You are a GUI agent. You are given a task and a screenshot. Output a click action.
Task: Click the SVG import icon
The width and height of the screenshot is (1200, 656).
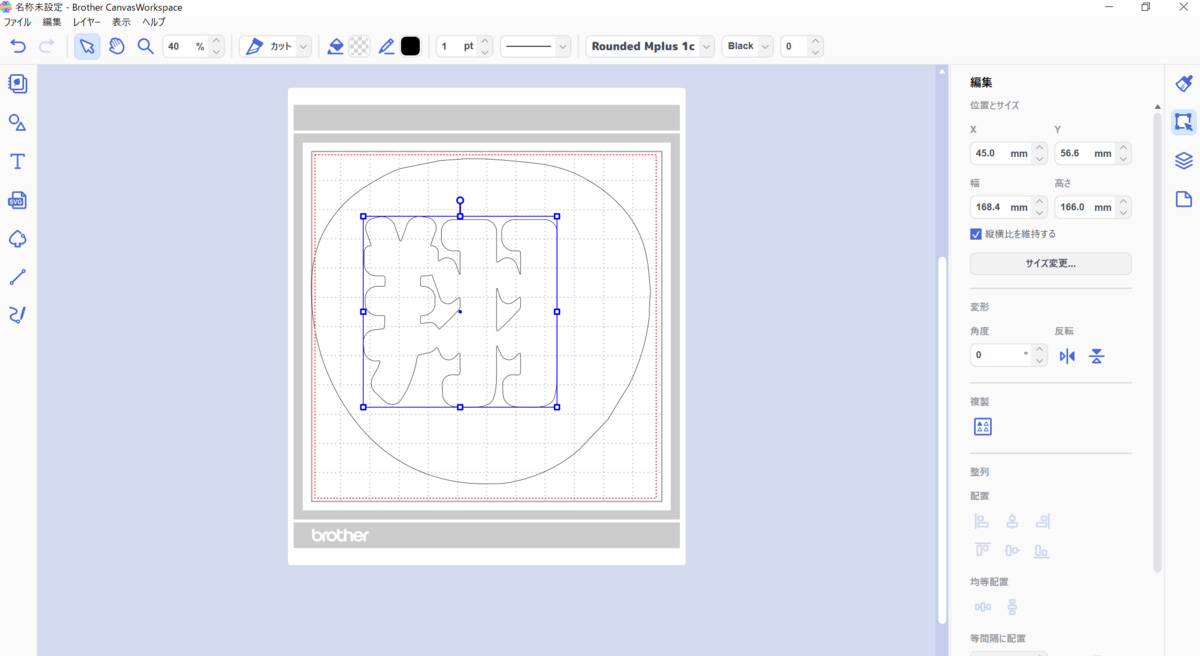(x=17, y=200)
